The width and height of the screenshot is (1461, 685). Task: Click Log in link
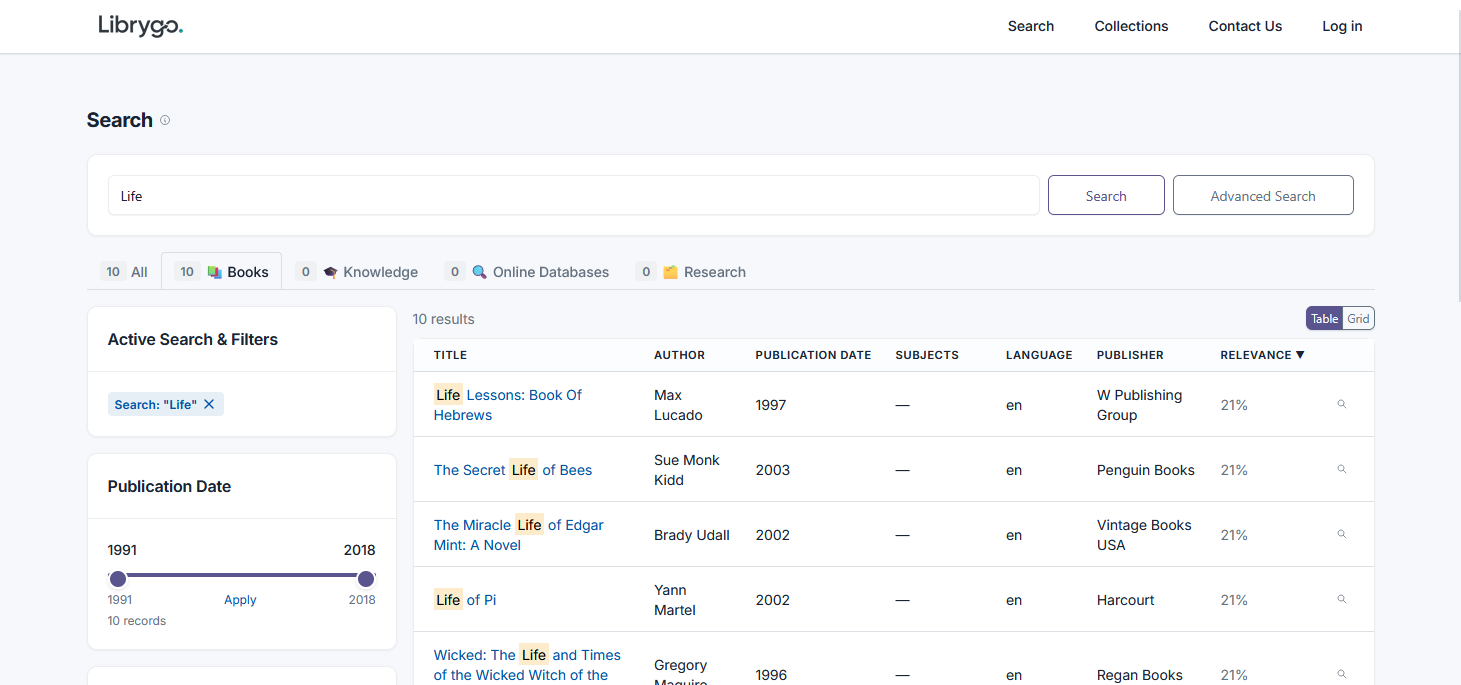point(1342,26)
